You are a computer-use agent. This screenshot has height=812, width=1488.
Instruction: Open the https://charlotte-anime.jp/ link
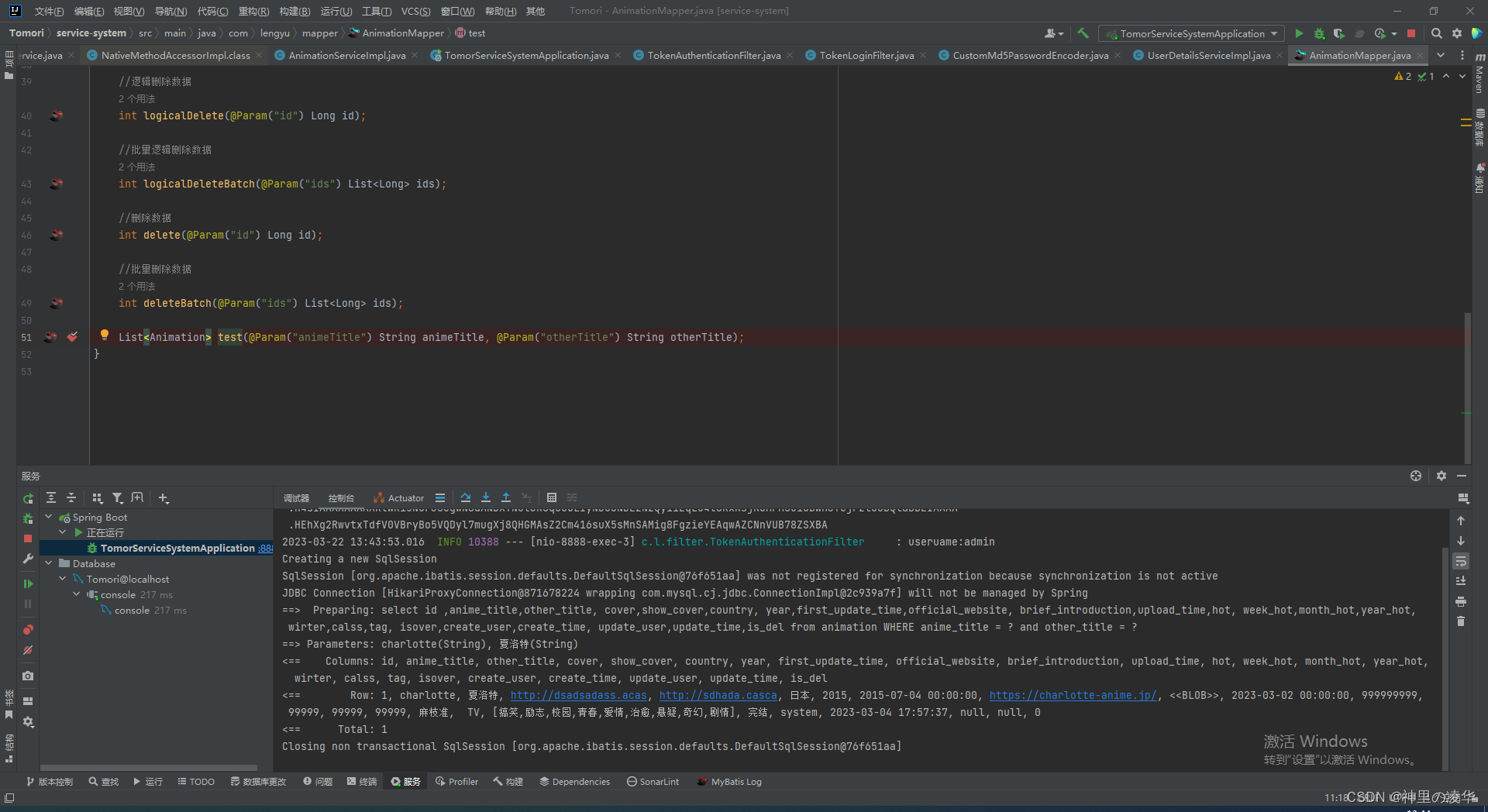point(1073,695)
